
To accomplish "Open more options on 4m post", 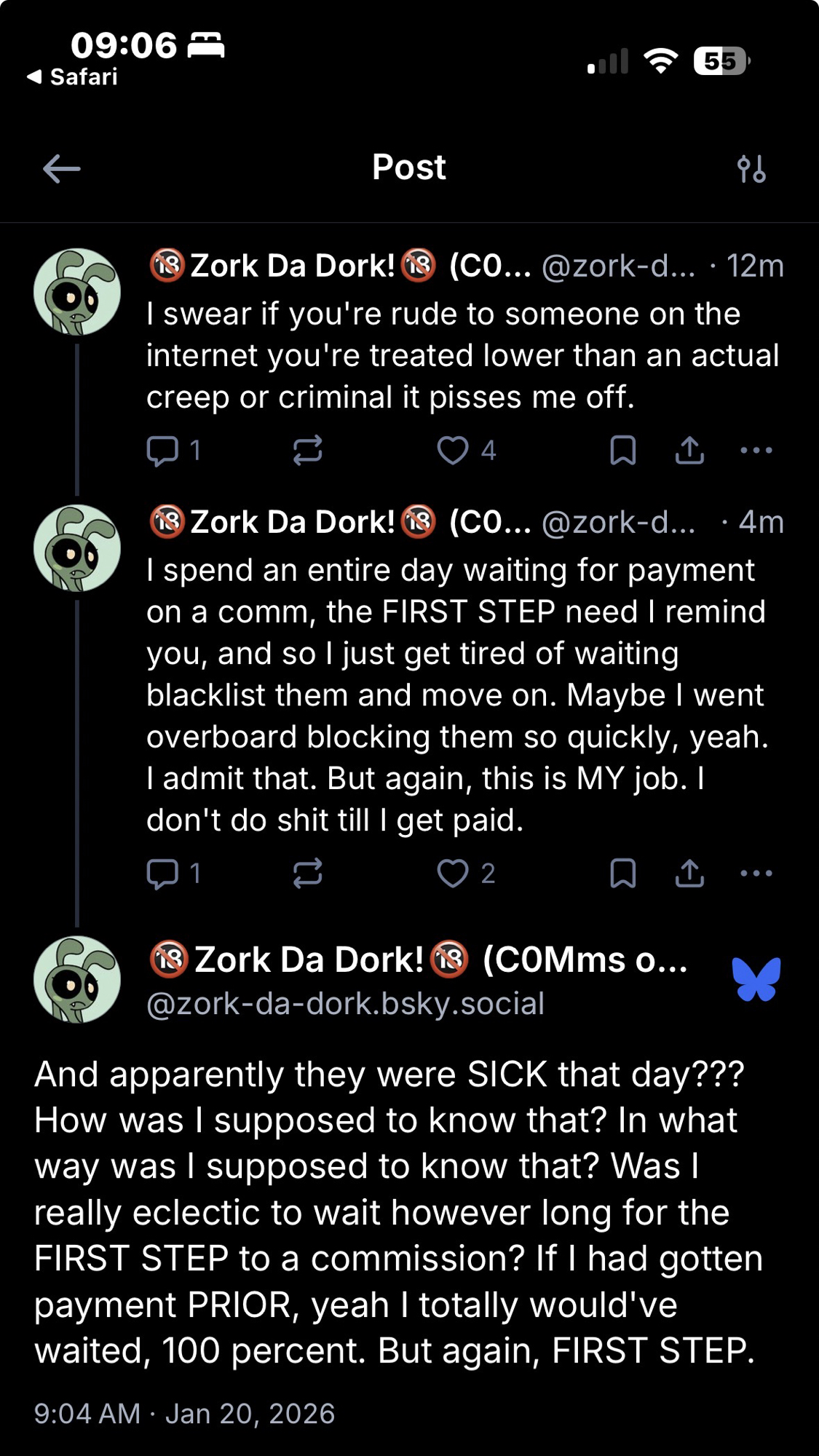I will click(756, 873).
